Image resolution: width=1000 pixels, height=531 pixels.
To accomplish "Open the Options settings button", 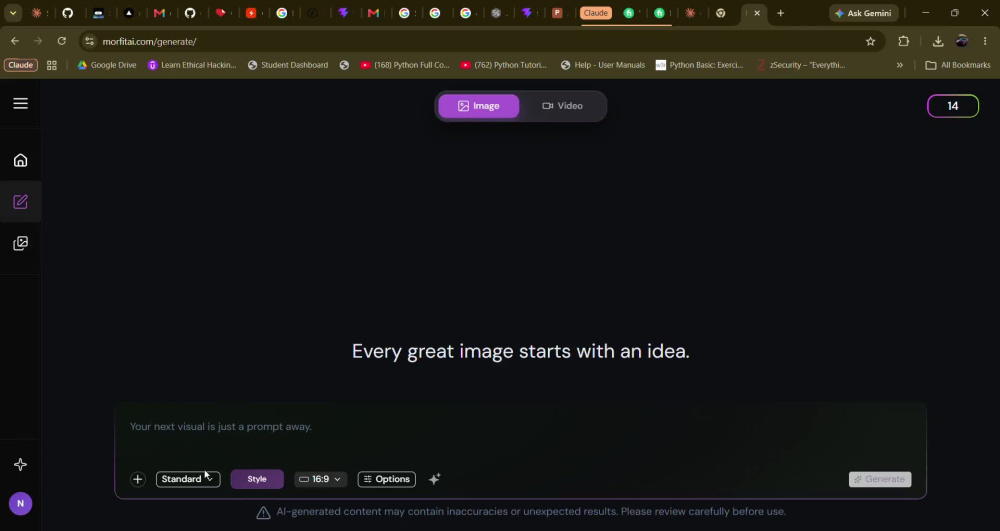I will coord(386,479).
